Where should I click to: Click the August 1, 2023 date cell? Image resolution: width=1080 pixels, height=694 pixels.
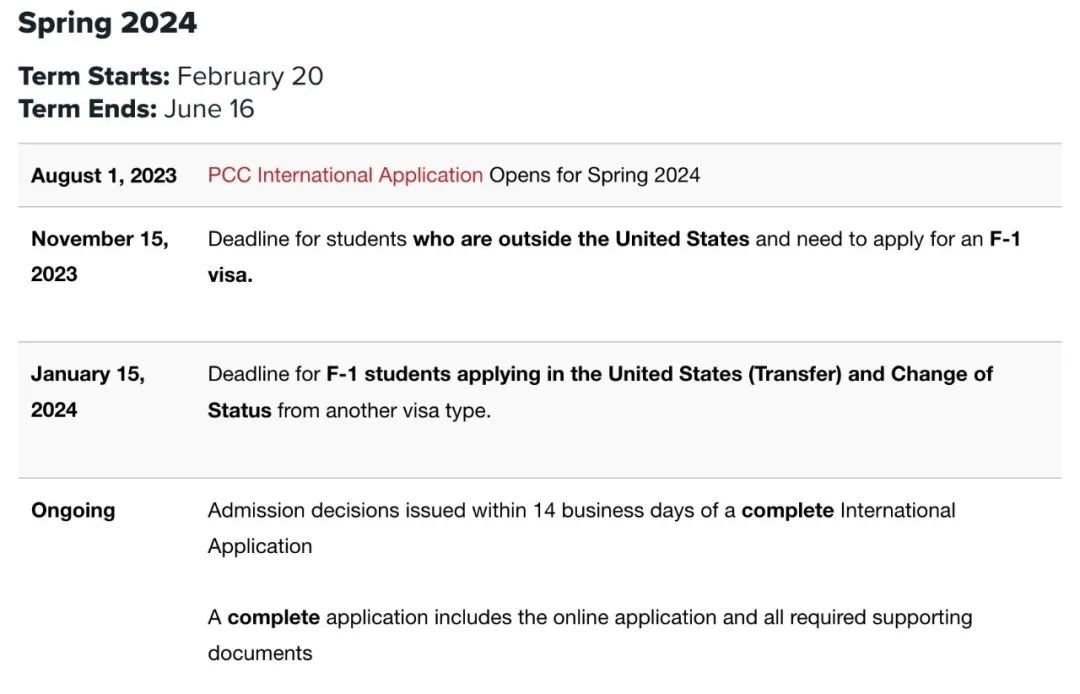tap(104, 176)
